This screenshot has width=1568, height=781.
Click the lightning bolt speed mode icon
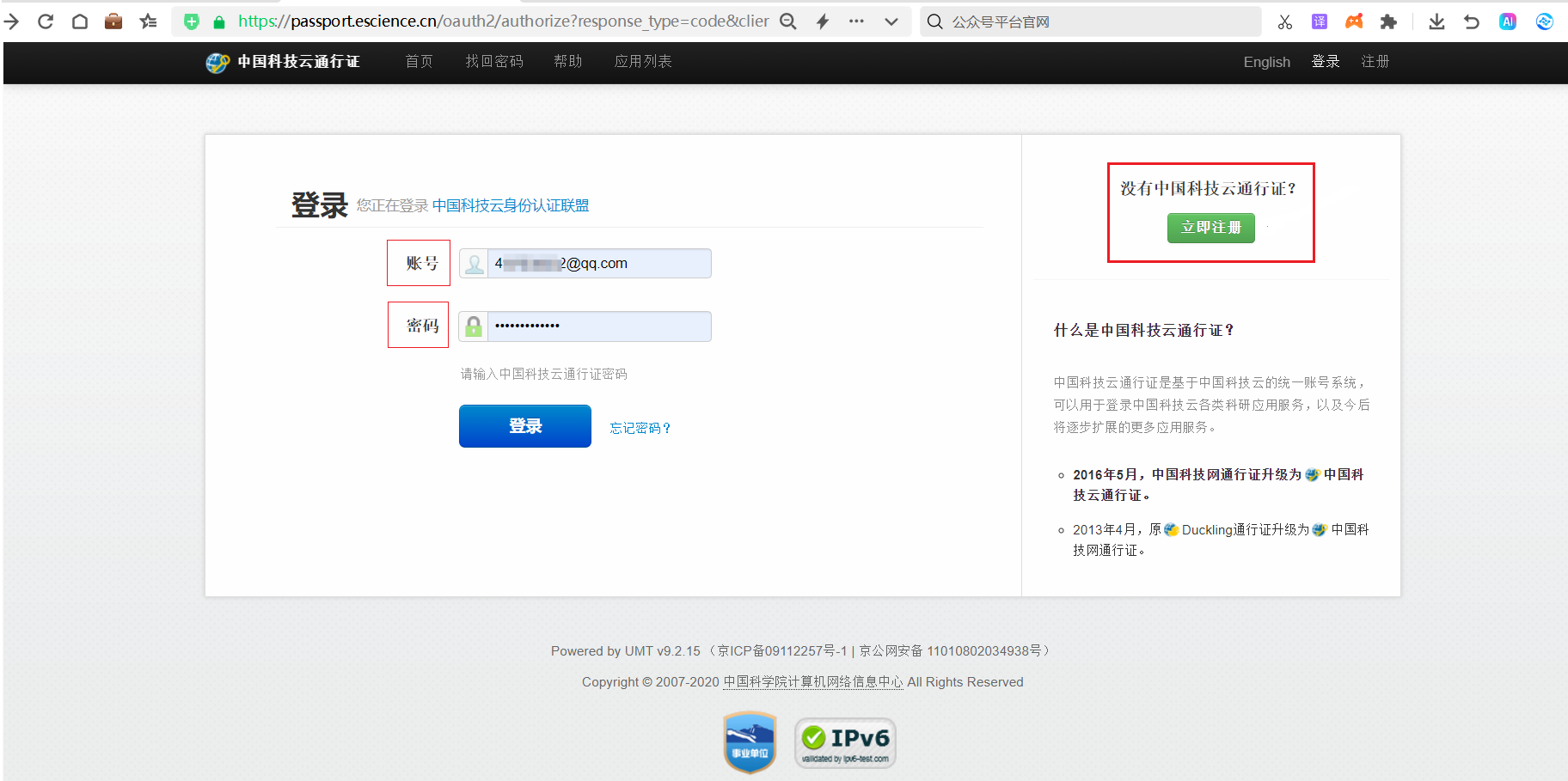[823, 21]
